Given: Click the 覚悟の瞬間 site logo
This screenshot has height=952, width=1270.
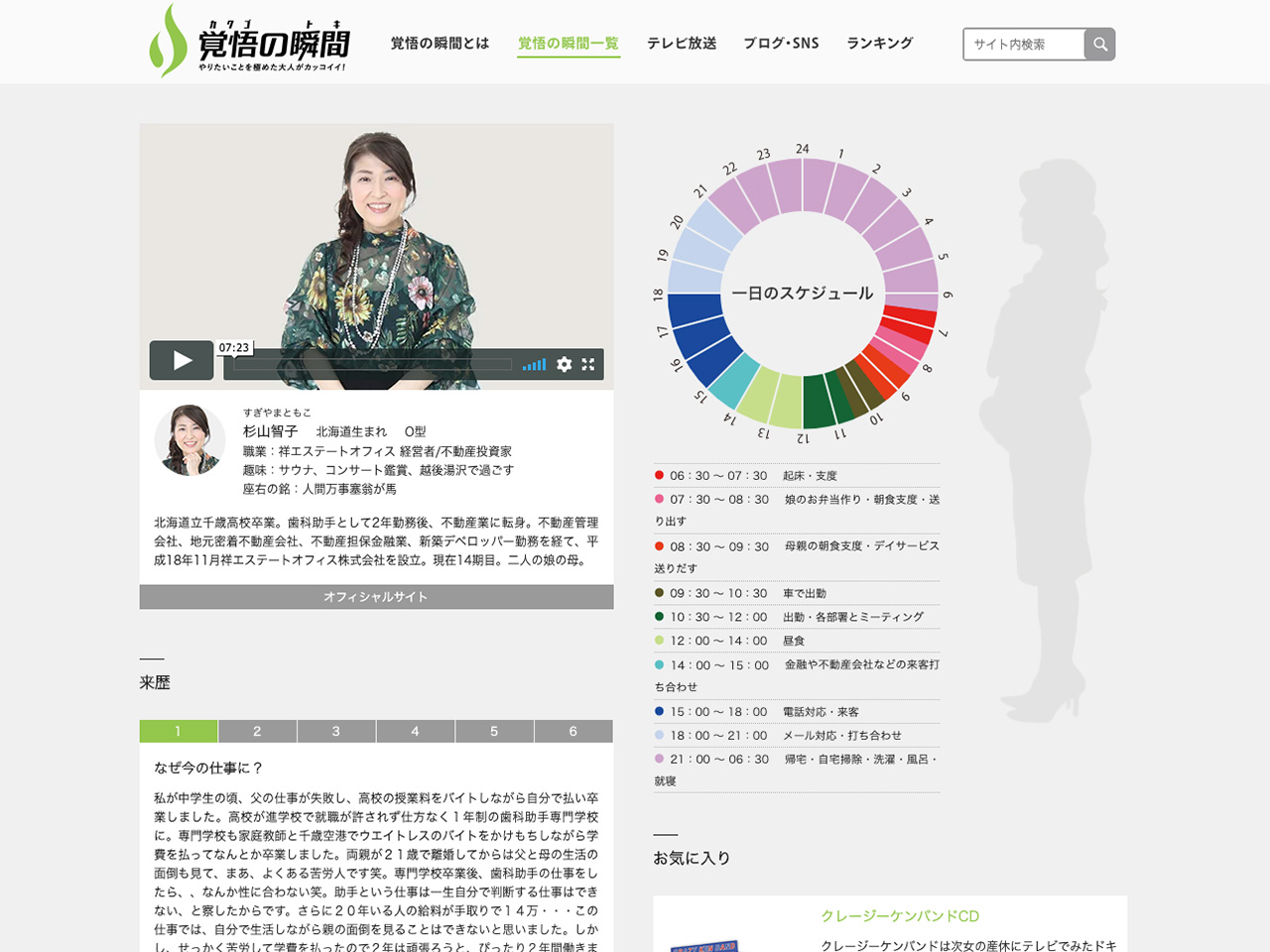Looking at the screenshot, I should tap(249, 41).
